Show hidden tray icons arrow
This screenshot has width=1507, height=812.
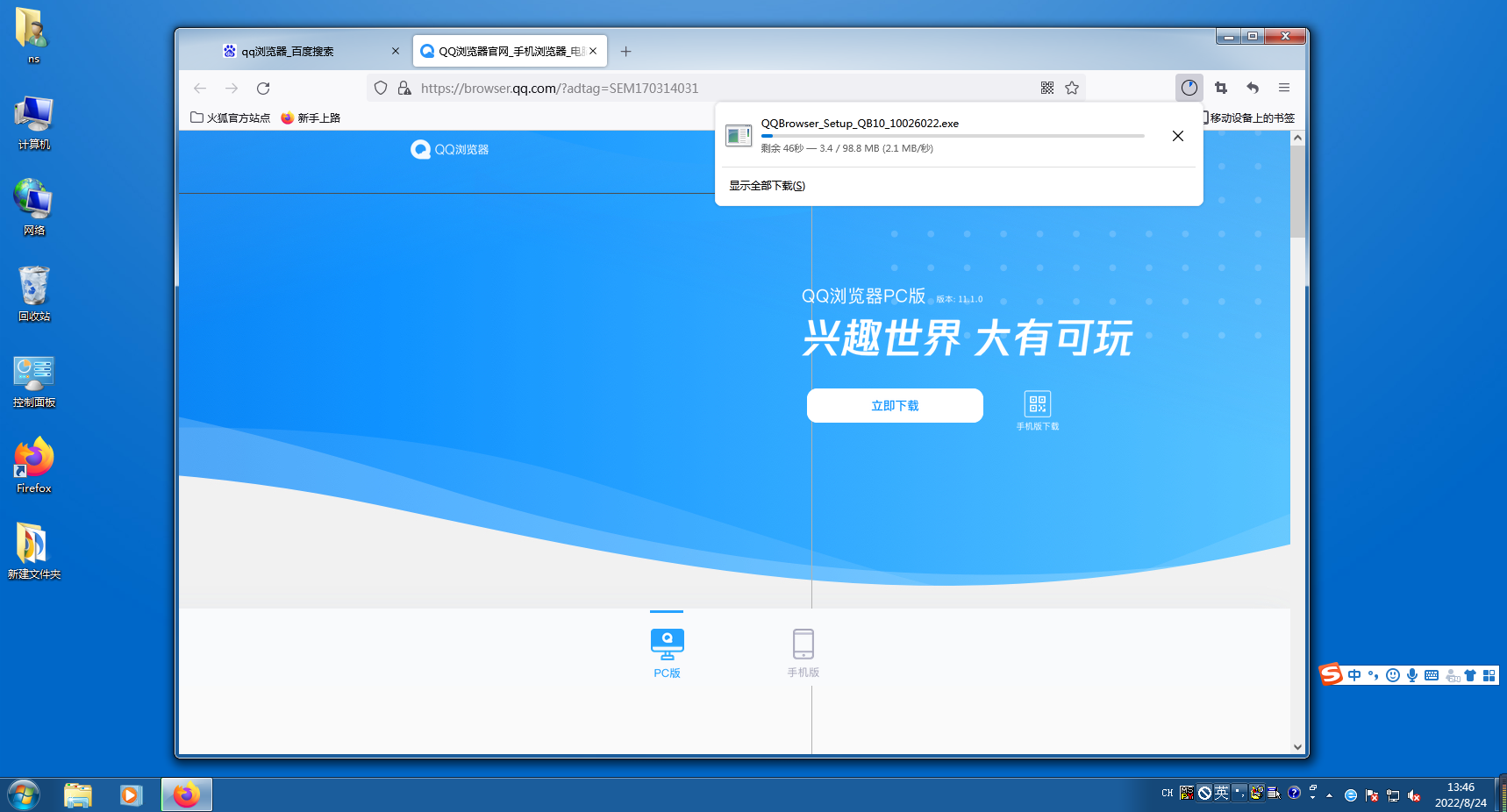click(x=1330, y=795)
